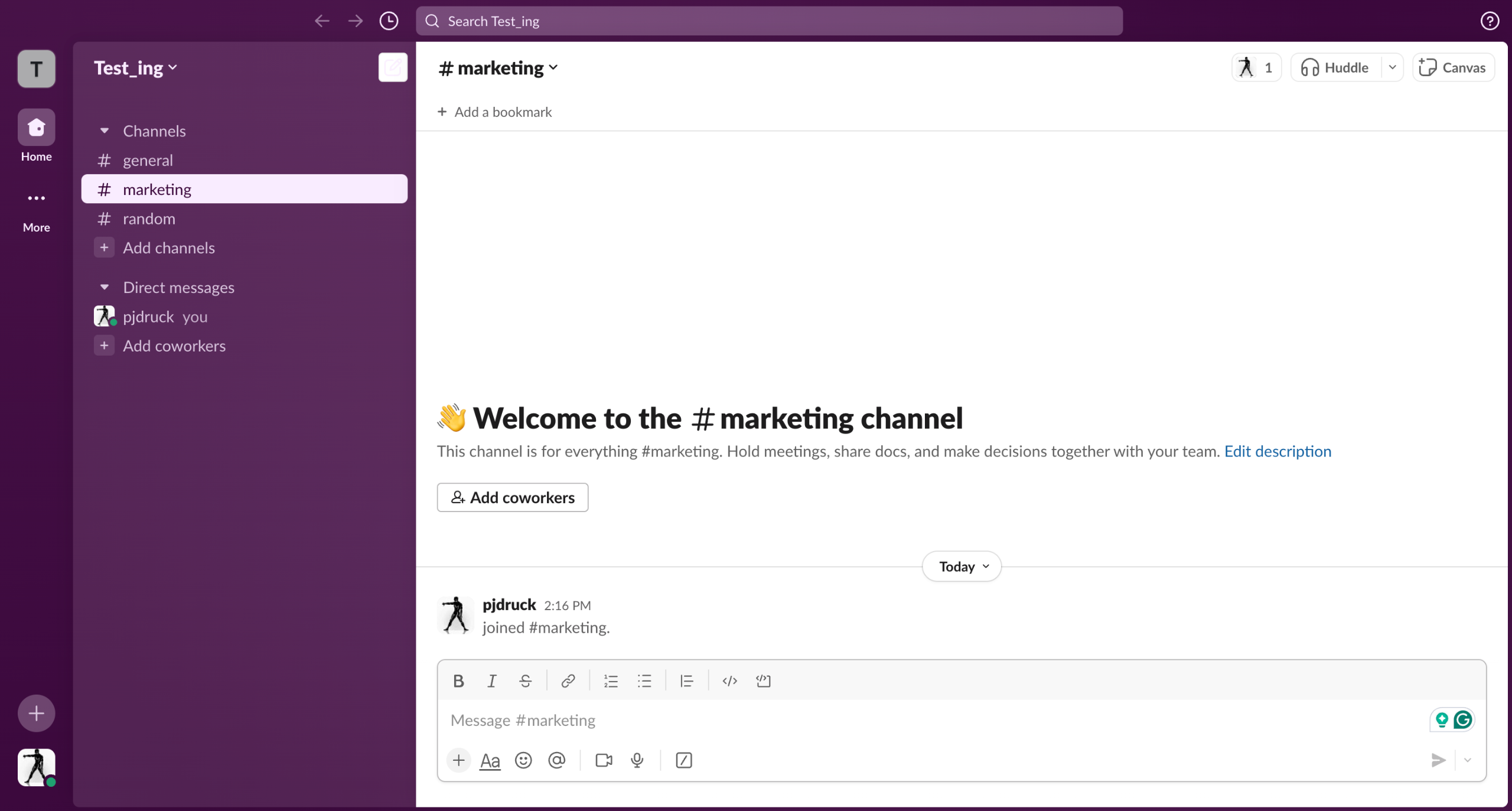Click the send message arrow
Image resolution: width=1512 pixels, height=811 pixels.
click(1439, 760)
